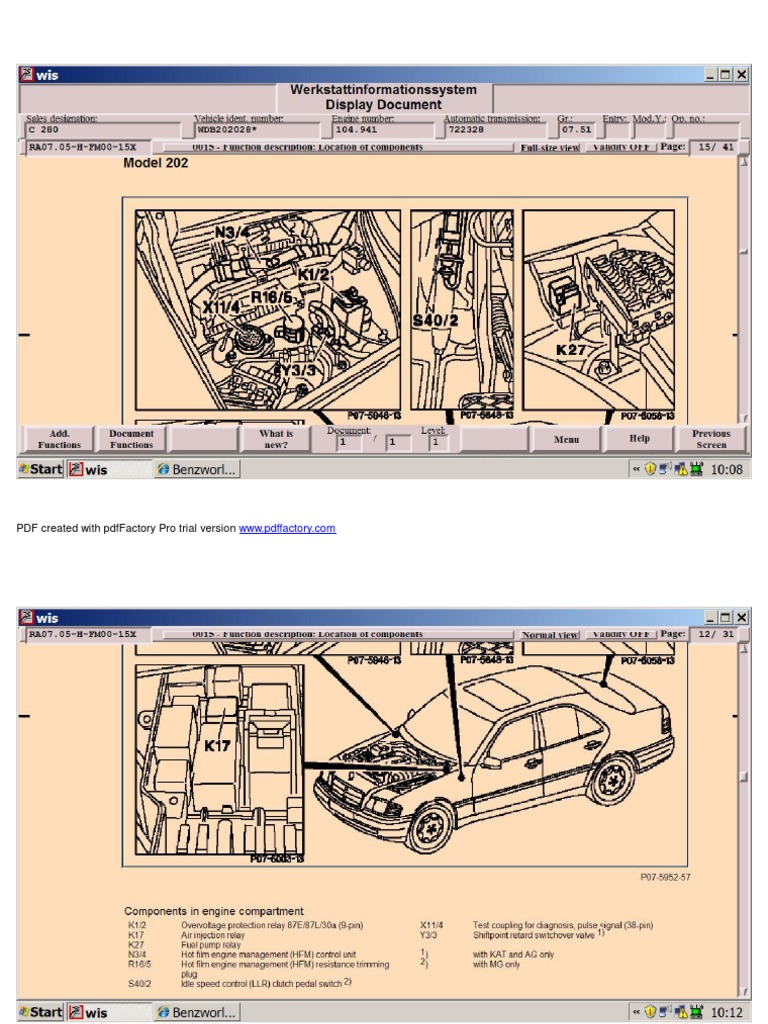The height and width of the screenshot is (1024, 768).
Task: Open Start menu on the 10:12 taskbar
Action: pos(40,1012)
